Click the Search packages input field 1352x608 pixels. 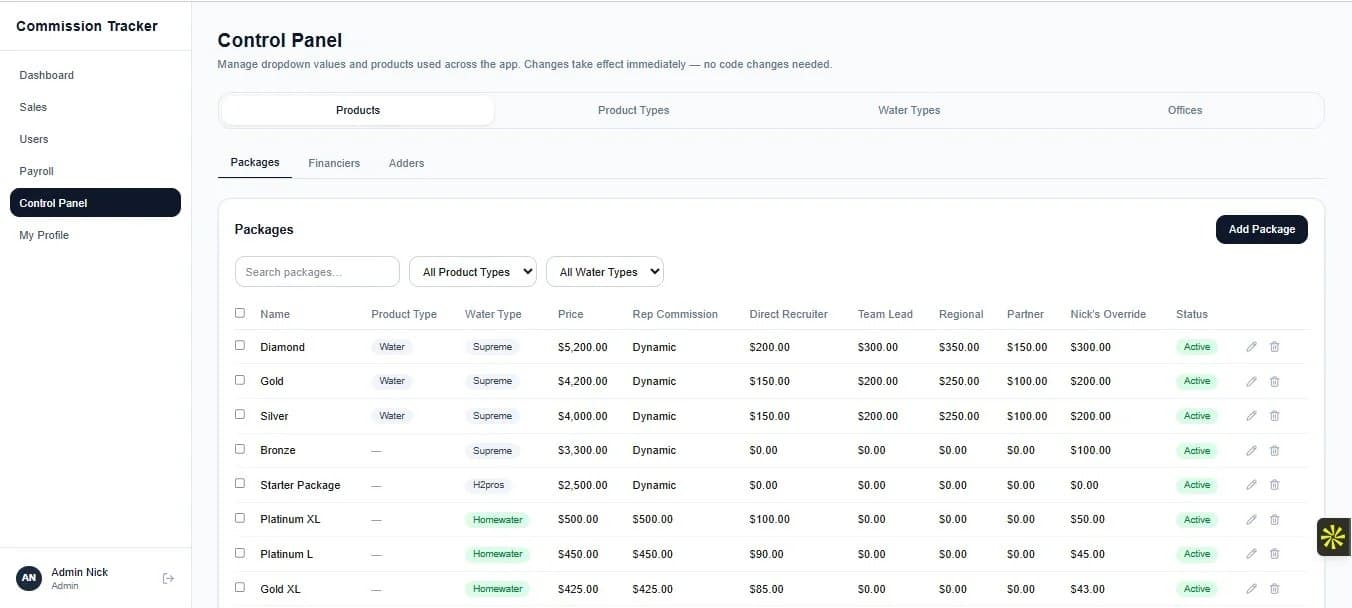click(x=317, y=272)
